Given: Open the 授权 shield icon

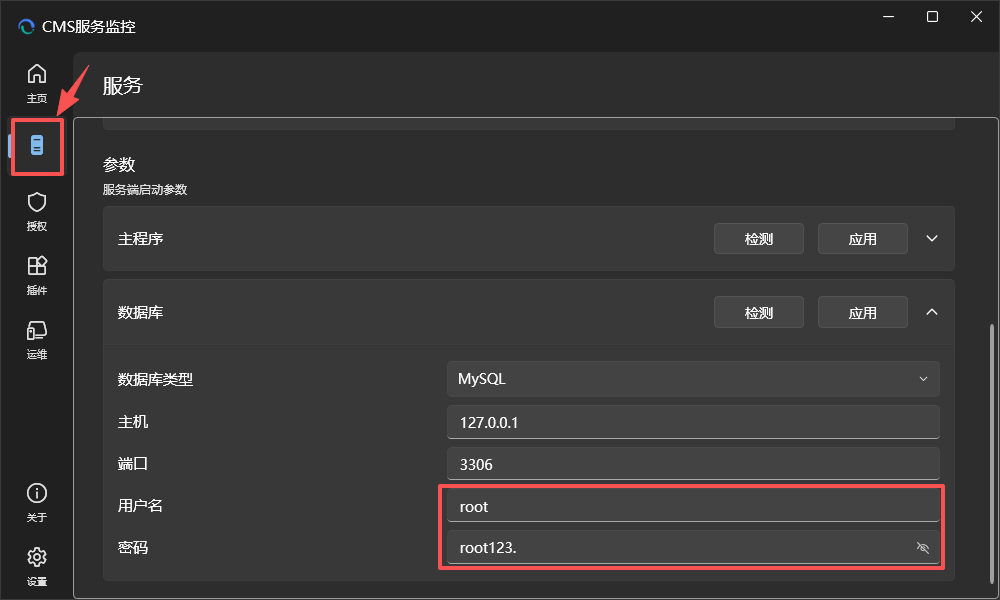Looking at the screenshot, I should point(37,210).
